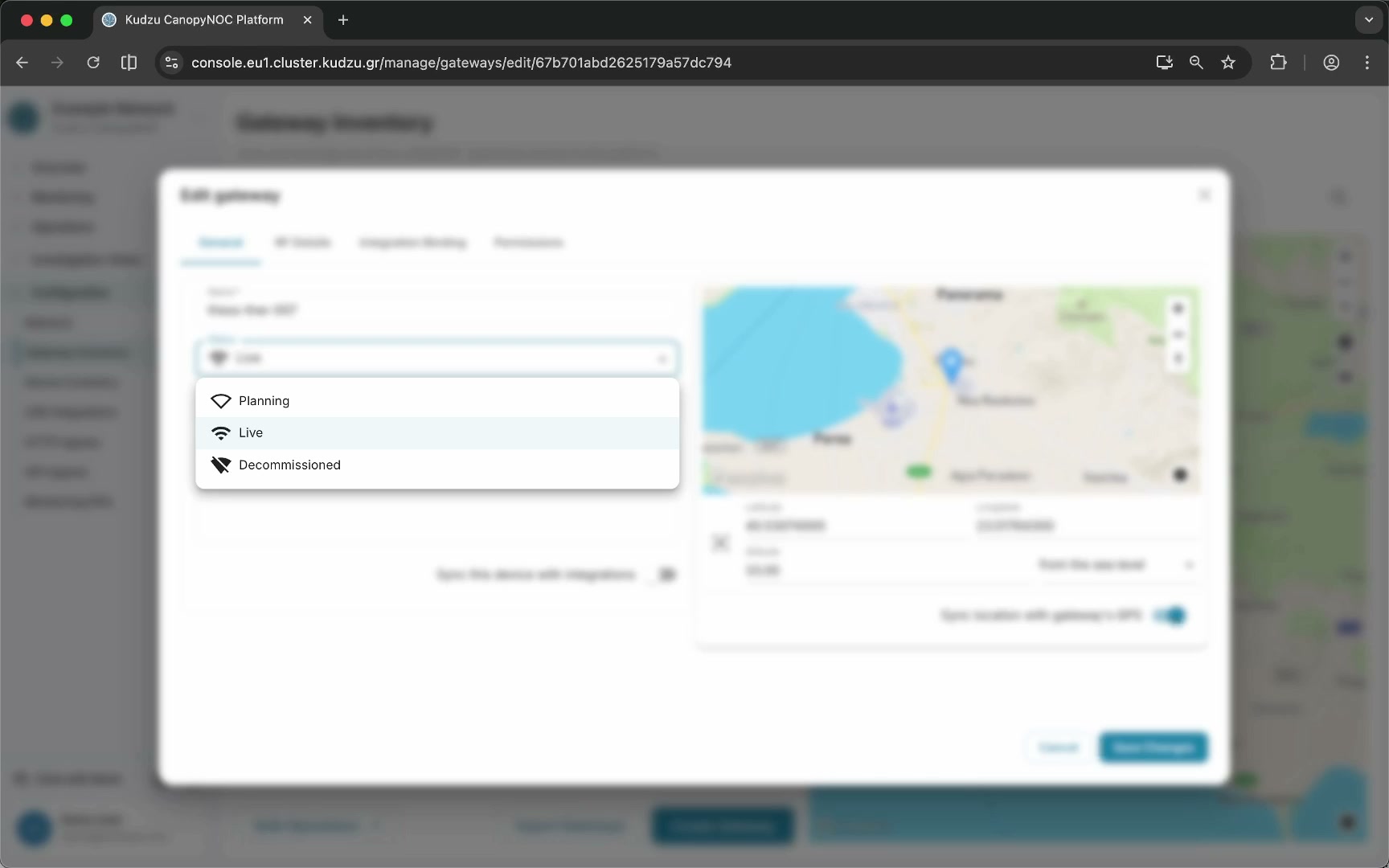The width and height of the screenshot is (1389, 868).
Task: Select the Planning status option
Action: tap(437, 400)
